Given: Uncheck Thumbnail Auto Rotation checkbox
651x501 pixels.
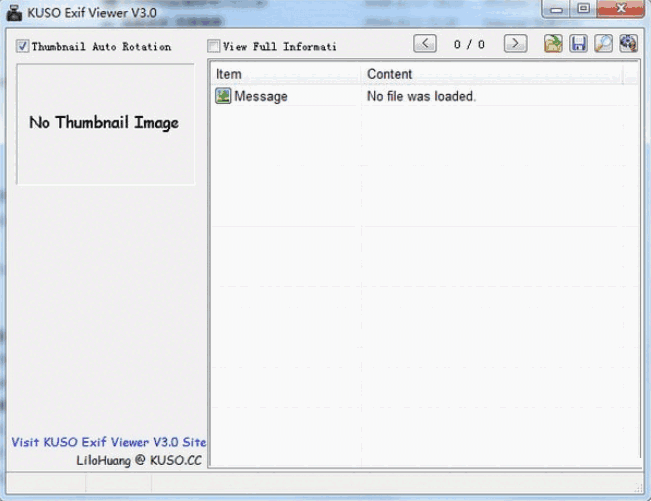Looking at the screenshot, I should tap(22, 46).
